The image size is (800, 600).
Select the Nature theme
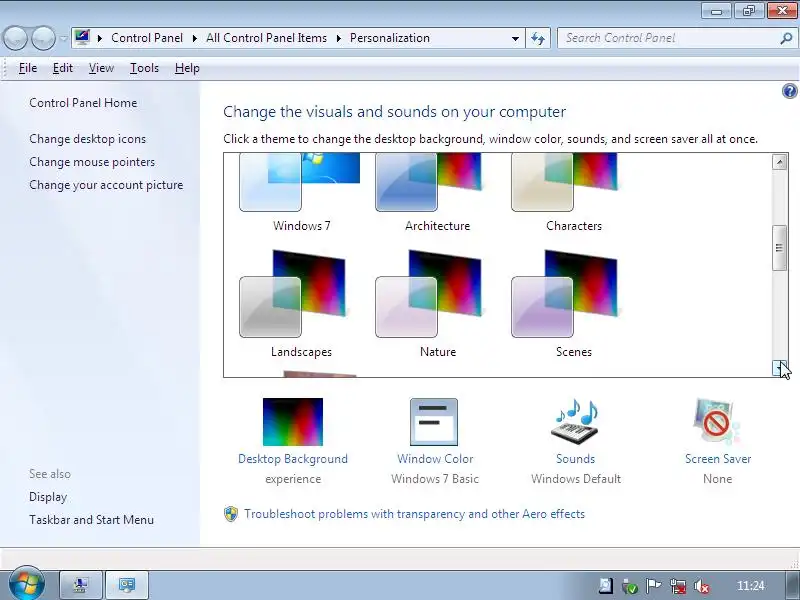437,304
